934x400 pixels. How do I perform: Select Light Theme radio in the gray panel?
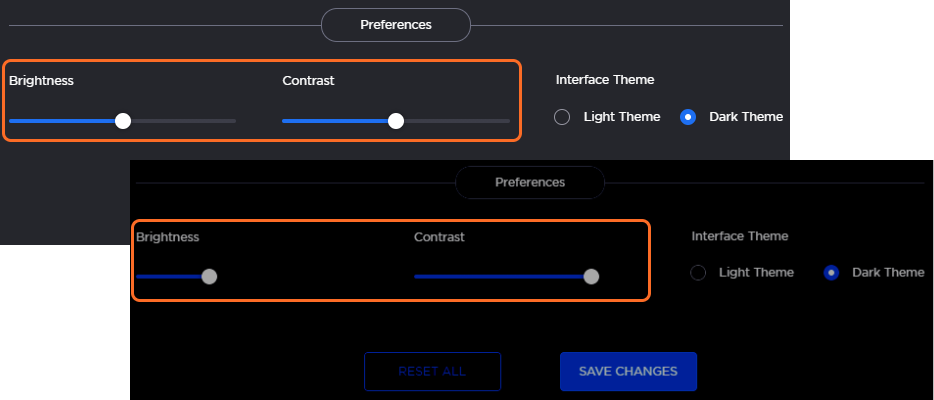pos(563,117)
